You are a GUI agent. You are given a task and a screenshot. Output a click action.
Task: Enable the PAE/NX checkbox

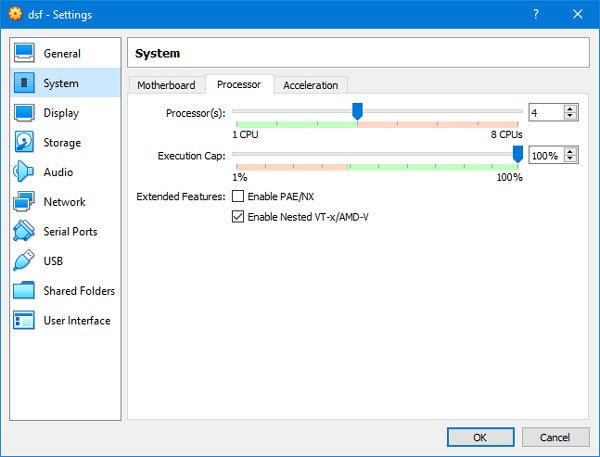point(238,196)
